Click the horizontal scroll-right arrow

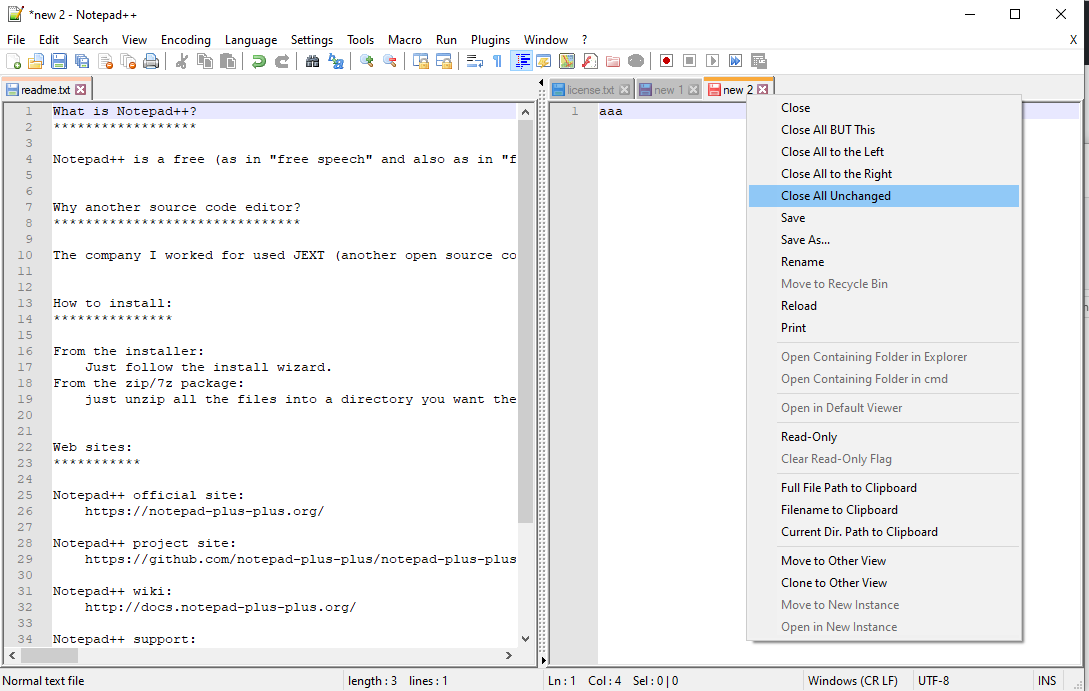coord(509,655)
